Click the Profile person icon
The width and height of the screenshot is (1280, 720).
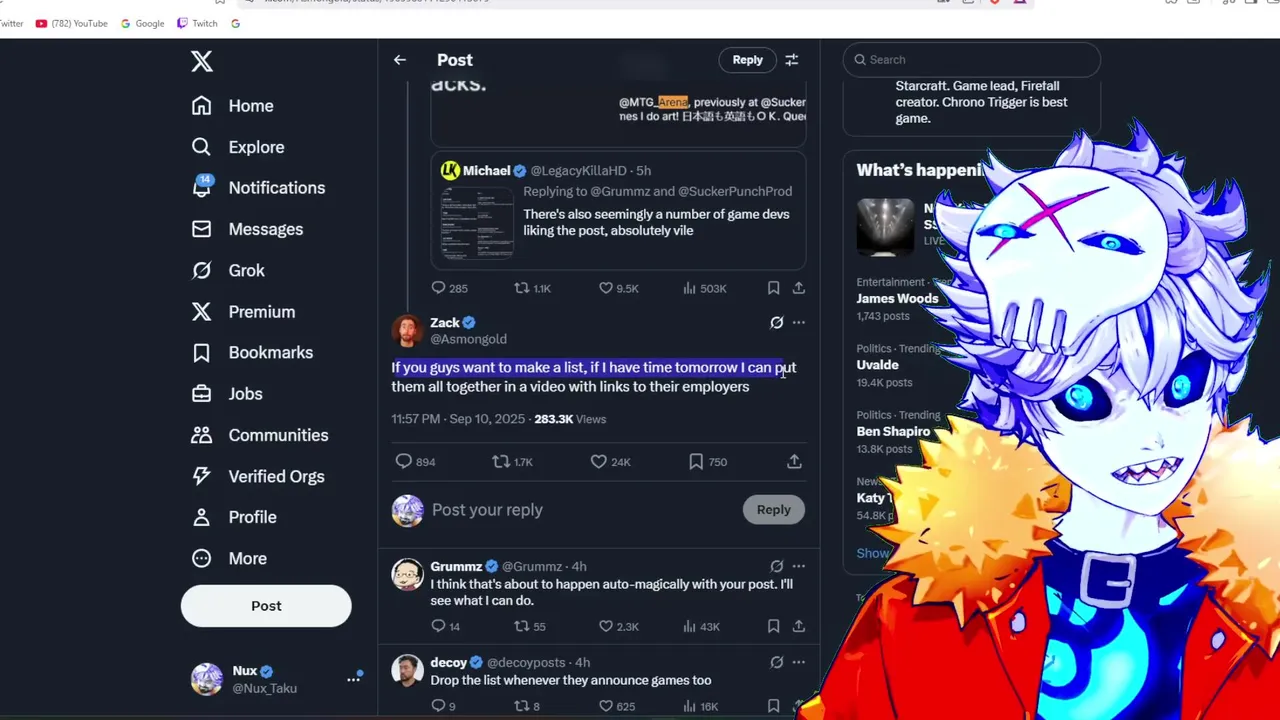tap(201, 517)
